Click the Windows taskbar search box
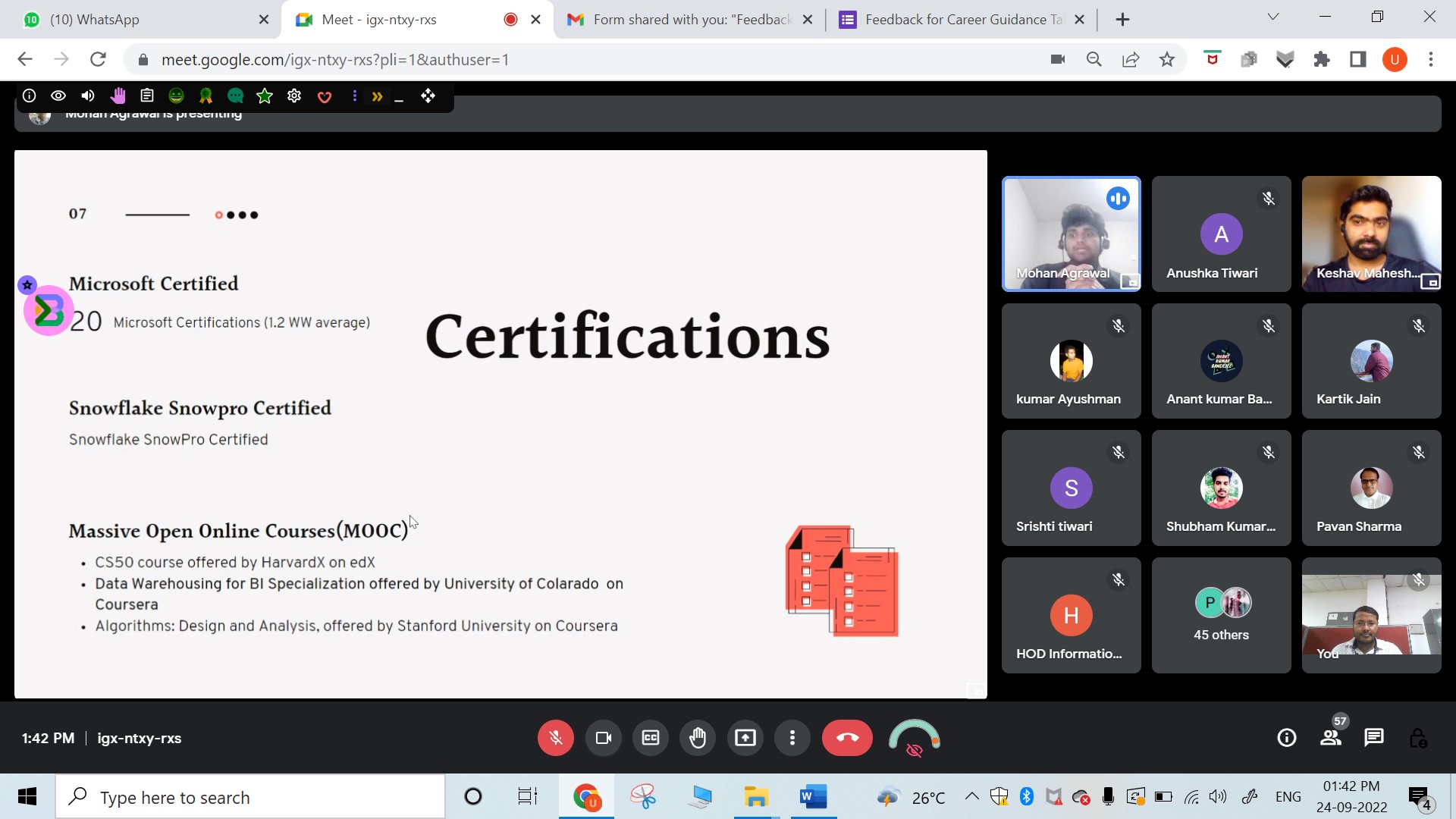The width and height of the screenshot is (1456, 819). point(250,797)
